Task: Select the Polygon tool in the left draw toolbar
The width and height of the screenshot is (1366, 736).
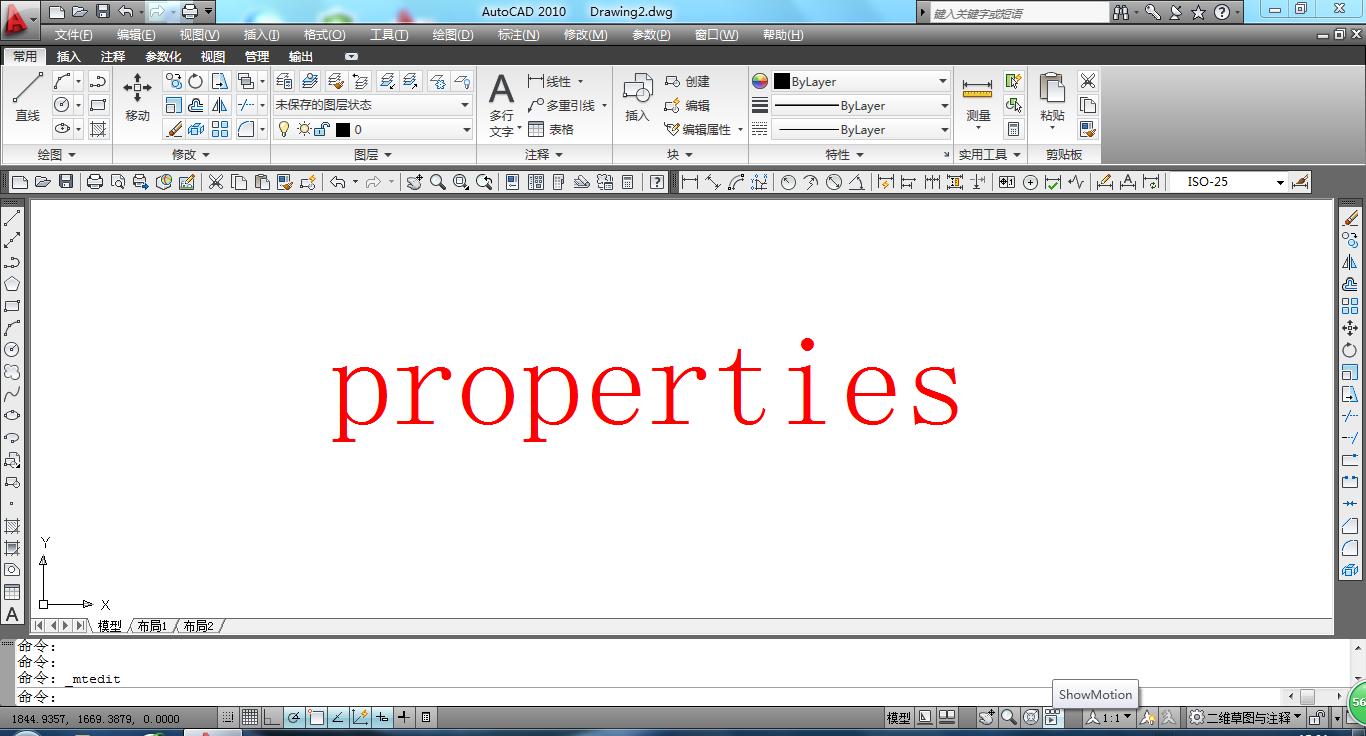Action: click(x=12, y=284)
